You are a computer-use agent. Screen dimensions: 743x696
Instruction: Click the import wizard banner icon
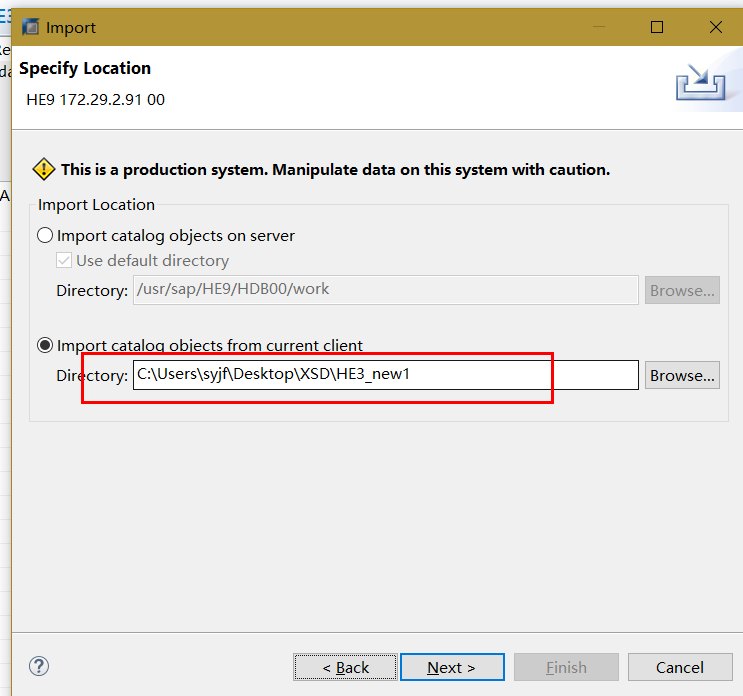point(700,82)
